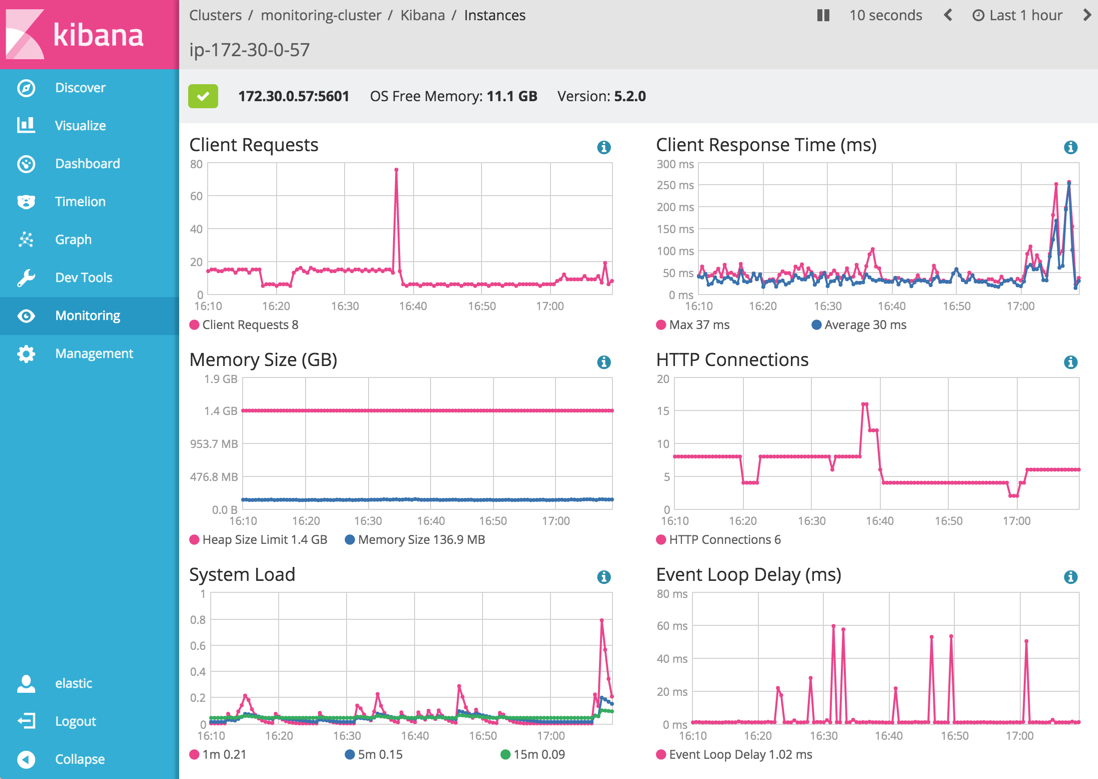Open the Last 1 hour time picker

click(1017, 15)
